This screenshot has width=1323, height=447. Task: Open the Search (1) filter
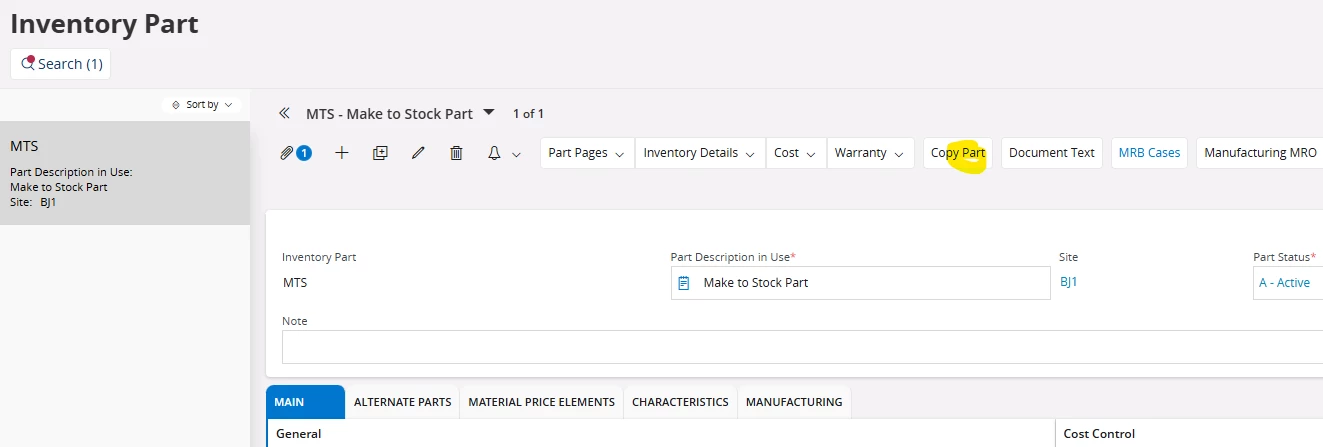click(60, 64)
